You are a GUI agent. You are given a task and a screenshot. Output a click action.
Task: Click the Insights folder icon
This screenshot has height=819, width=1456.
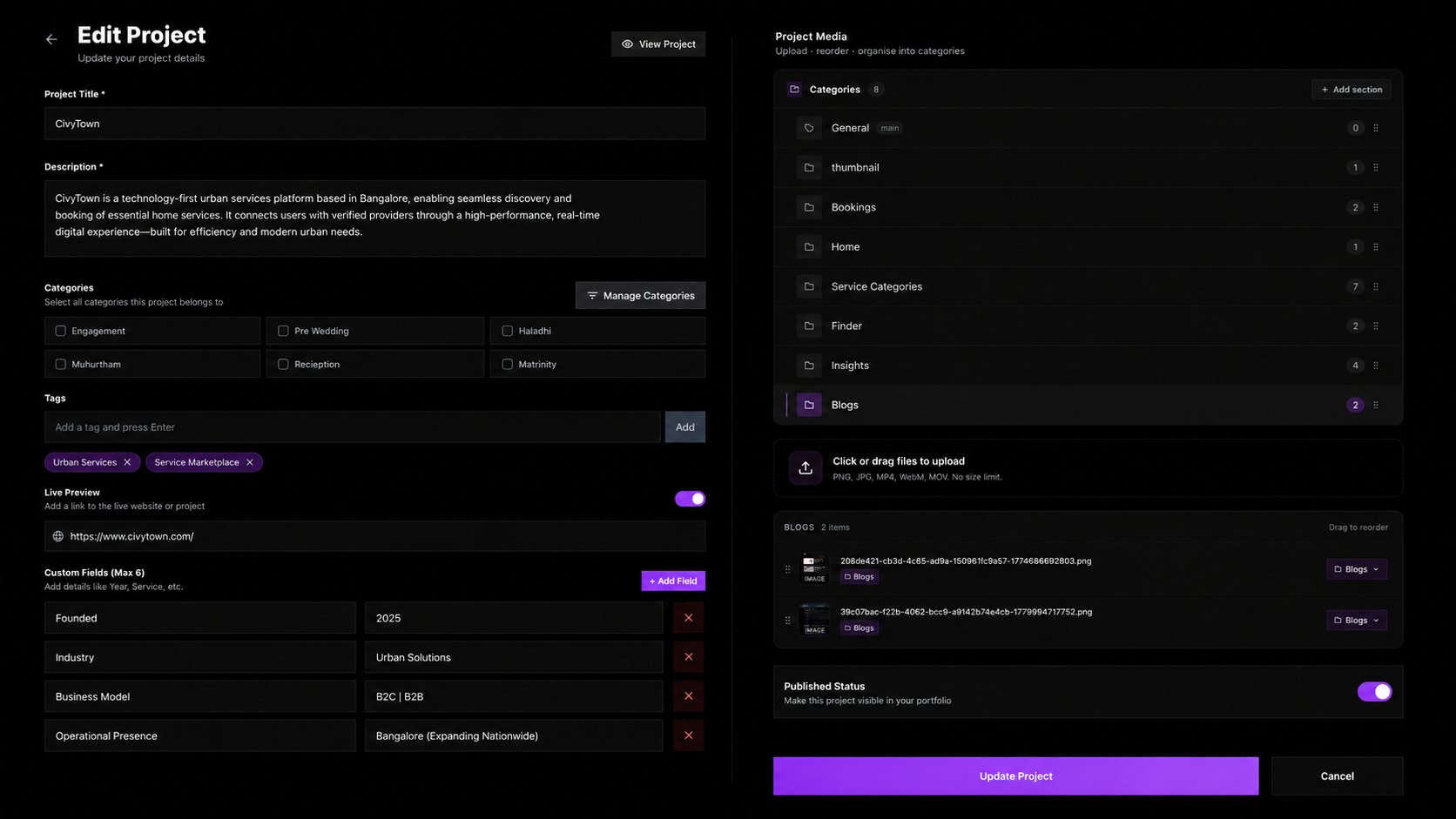[x=809, y=366]
